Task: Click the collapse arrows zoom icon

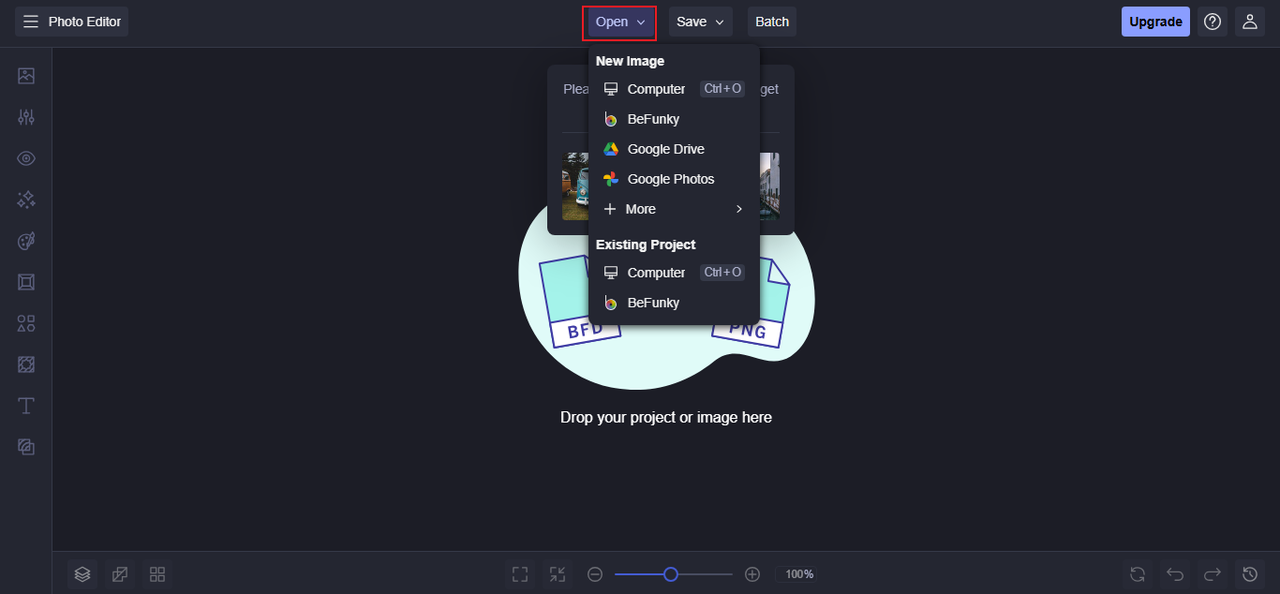Action: pyautogui.click(x=557, y=574)
